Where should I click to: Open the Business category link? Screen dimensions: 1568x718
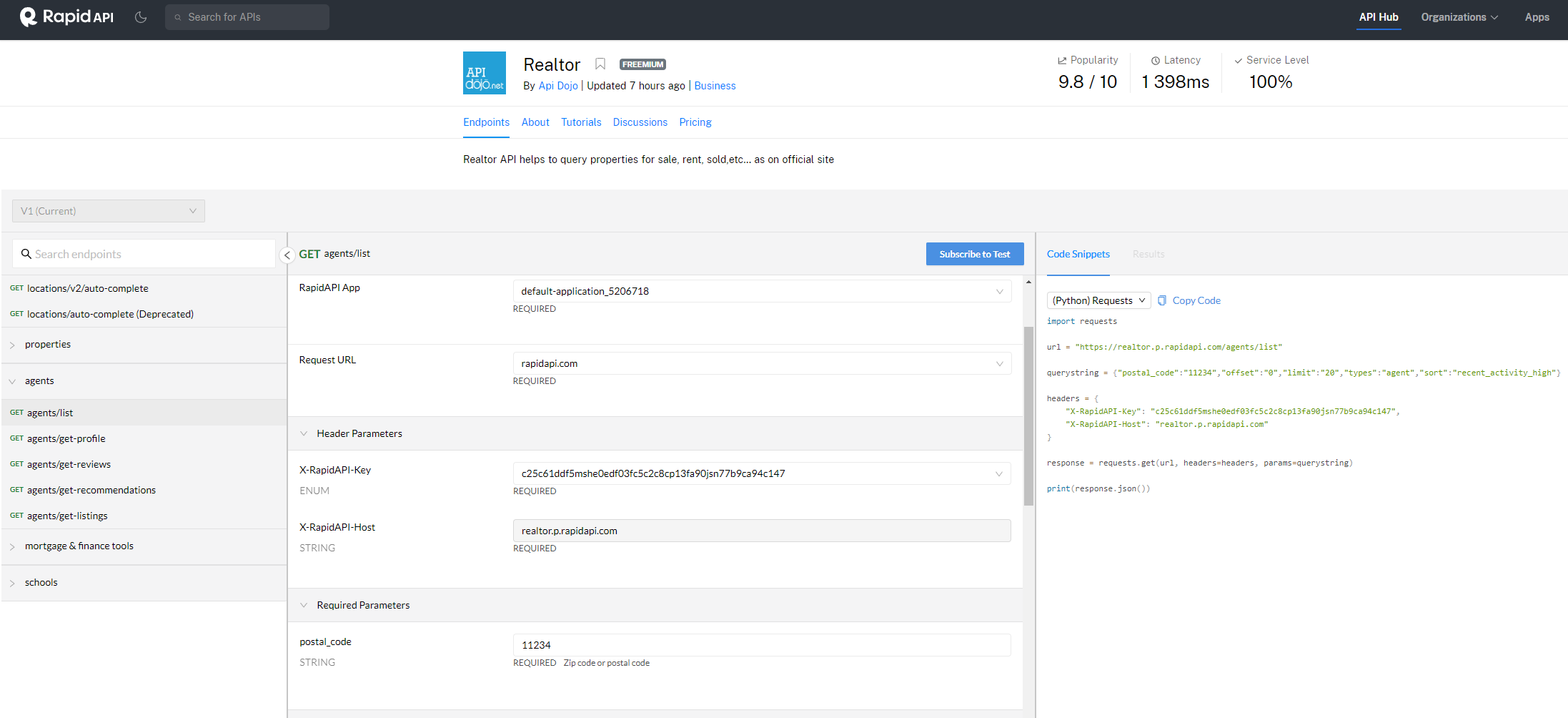point(715,86)
